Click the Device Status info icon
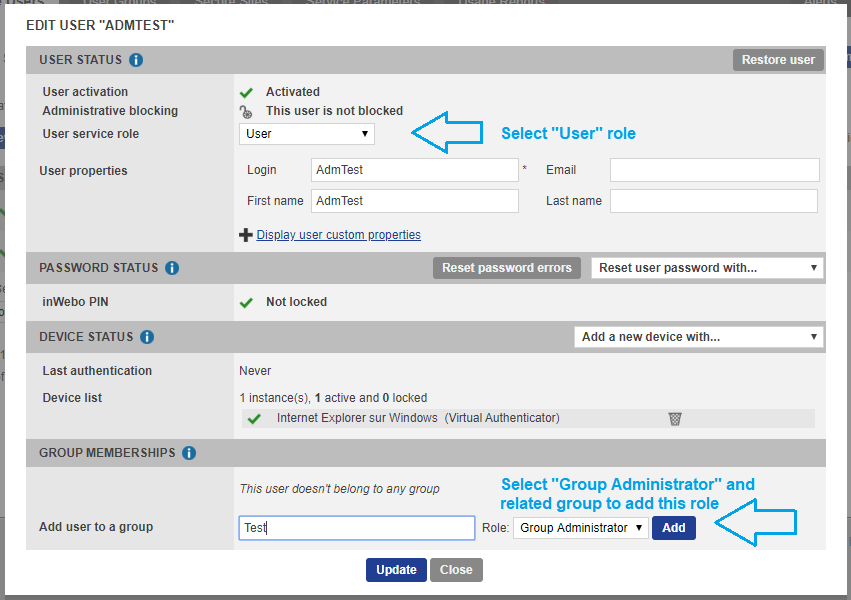The width and height of the screenshot is (851, 600). click(147, 337)
